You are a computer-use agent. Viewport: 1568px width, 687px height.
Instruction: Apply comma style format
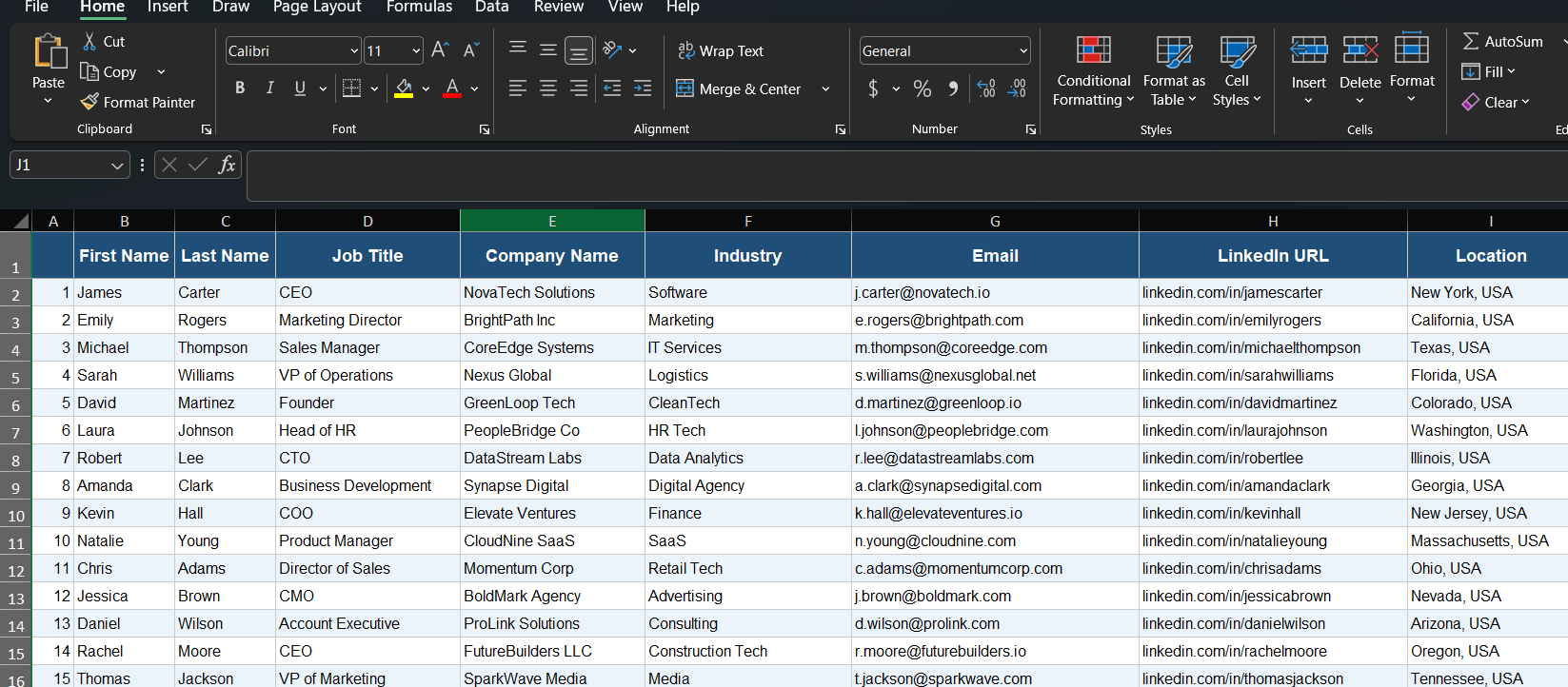[953, 88]
